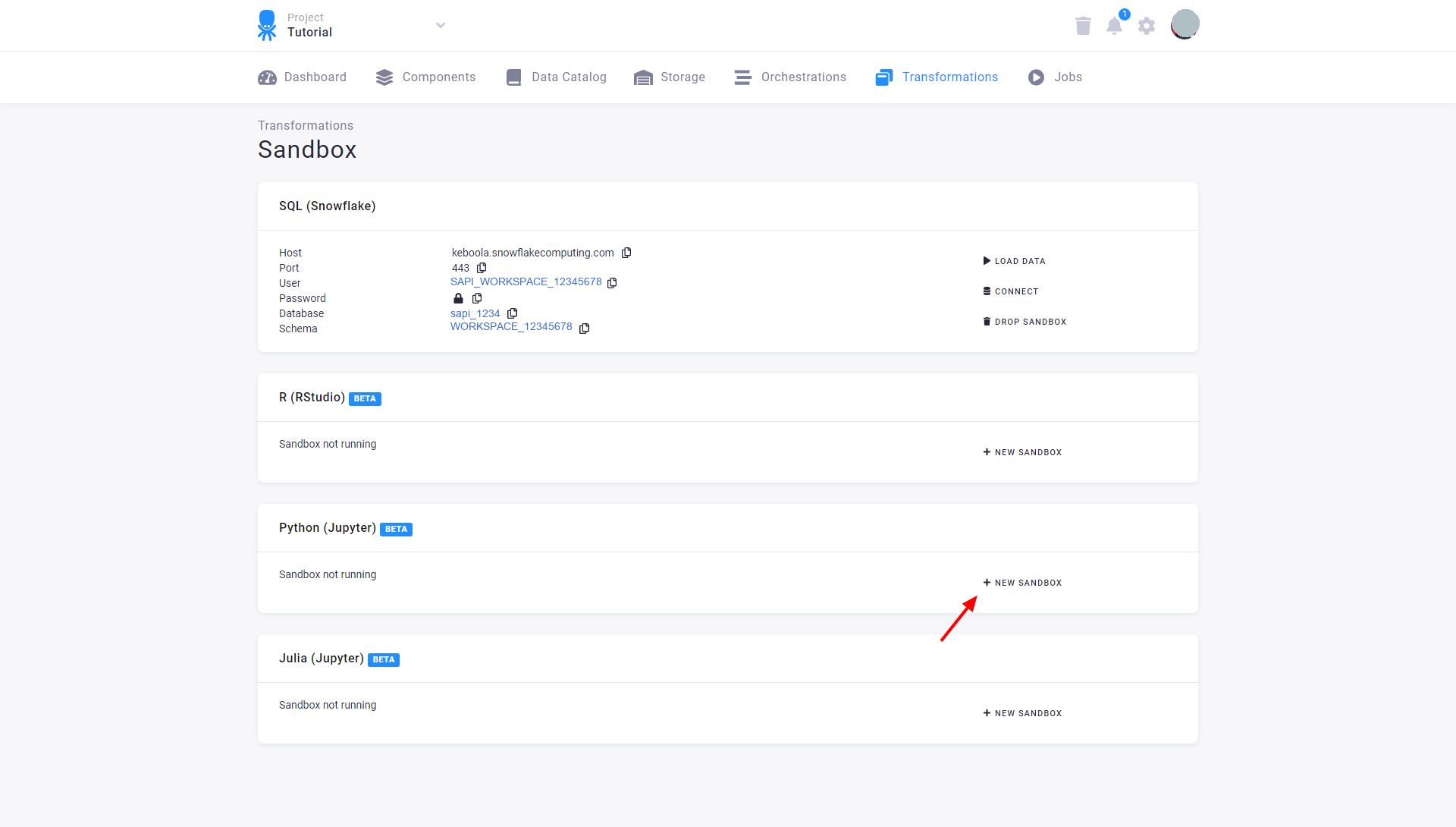Image resolution: width=1456 pixels, height=827 pixels.
Task: Open the Components tab
Action: [x=425, y=77]
